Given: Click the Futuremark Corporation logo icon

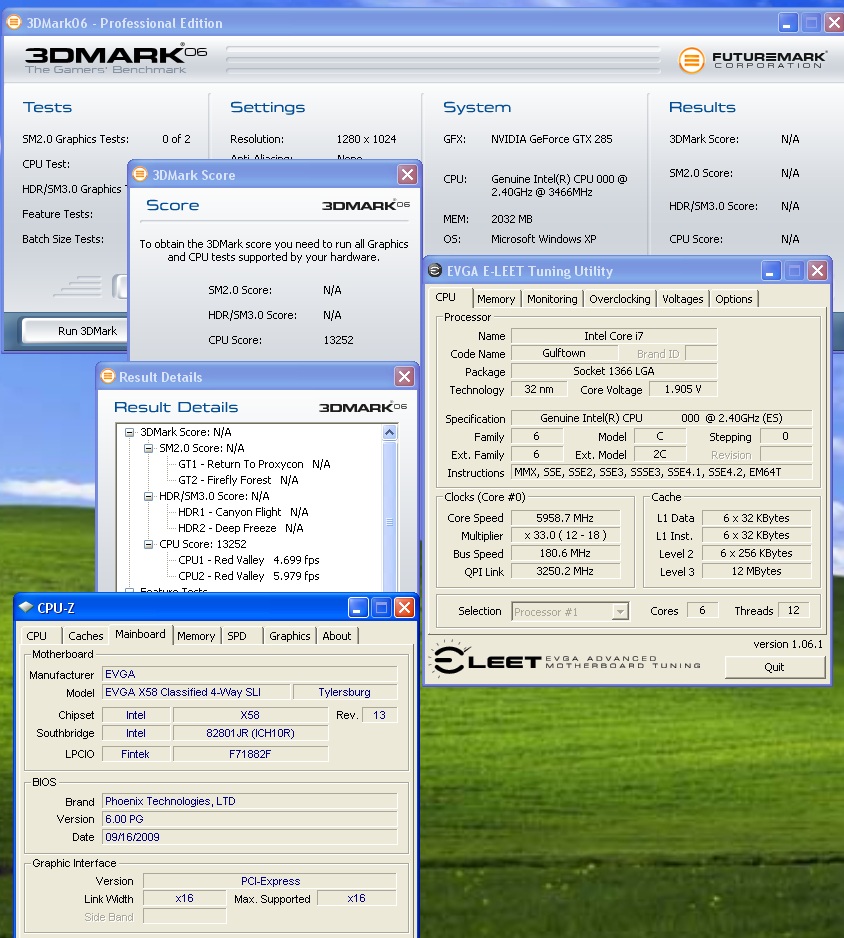Looking at the screenshot, I should coord(691,60).
